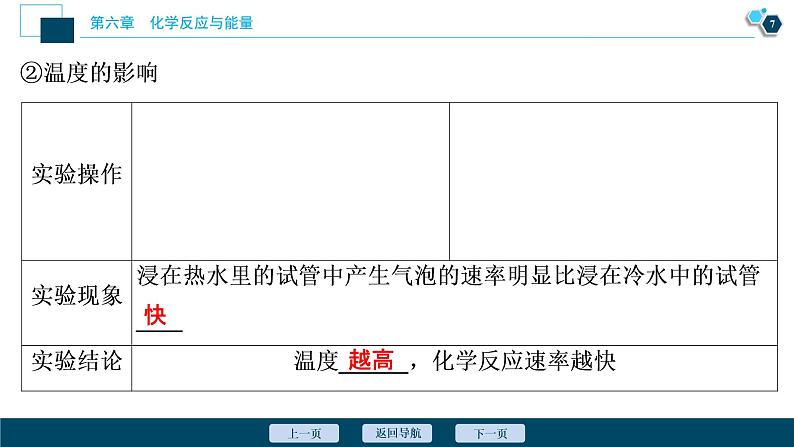Click the chapter title 第六章 化学反应与能量
The image size is (794, 447).
[x=171, y=23]
